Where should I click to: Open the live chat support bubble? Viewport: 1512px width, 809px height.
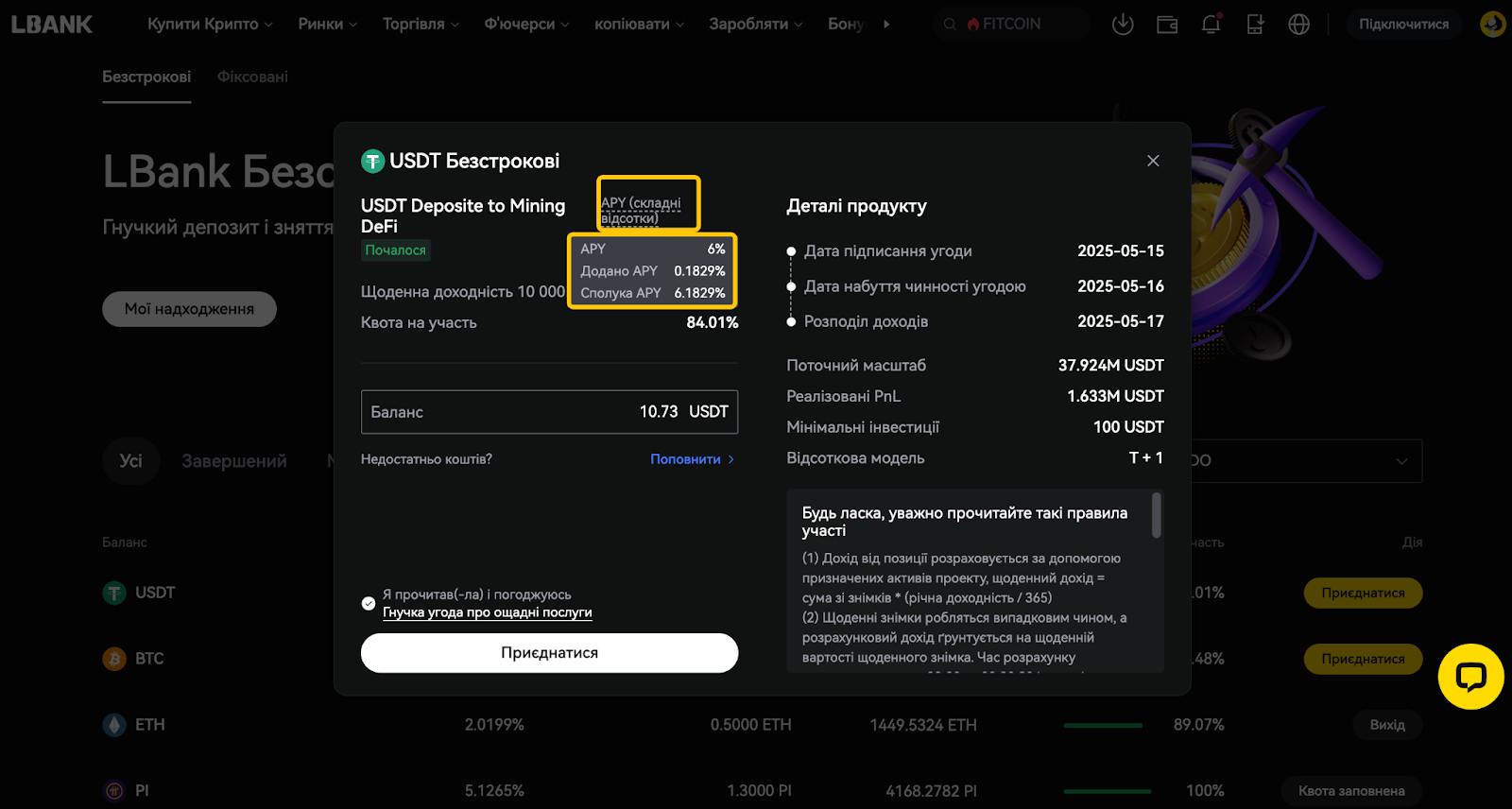1470,677
